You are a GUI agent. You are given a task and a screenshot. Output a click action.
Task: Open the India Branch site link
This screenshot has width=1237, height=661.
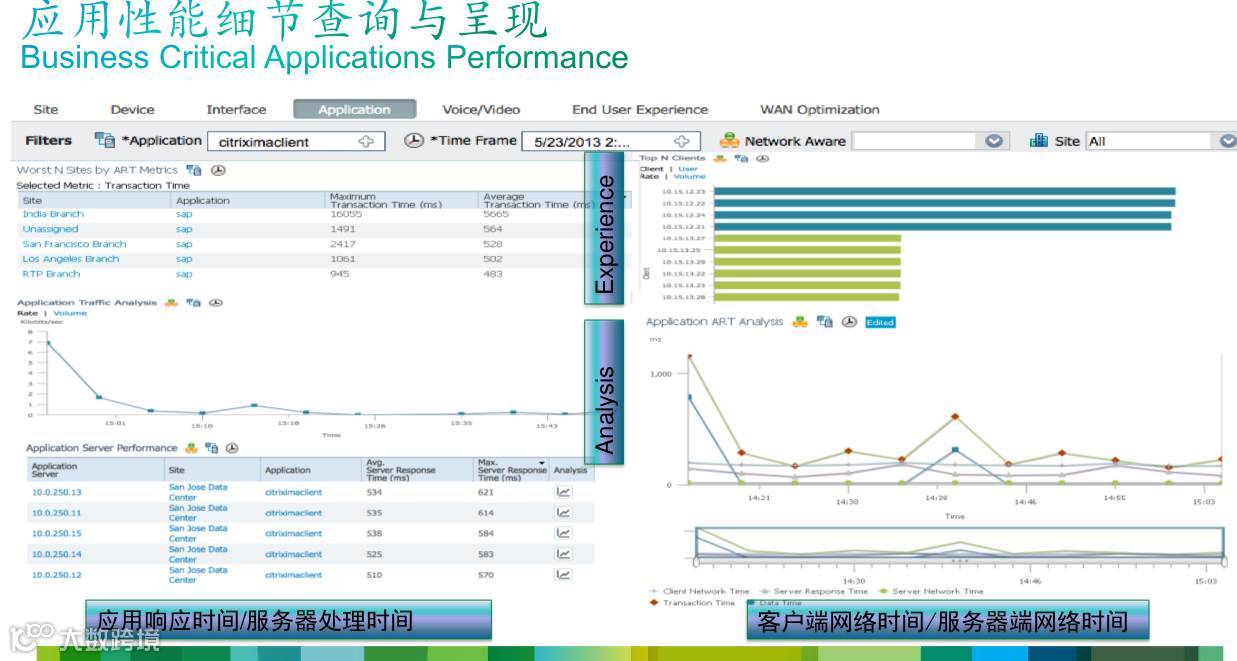click(53, 214)
